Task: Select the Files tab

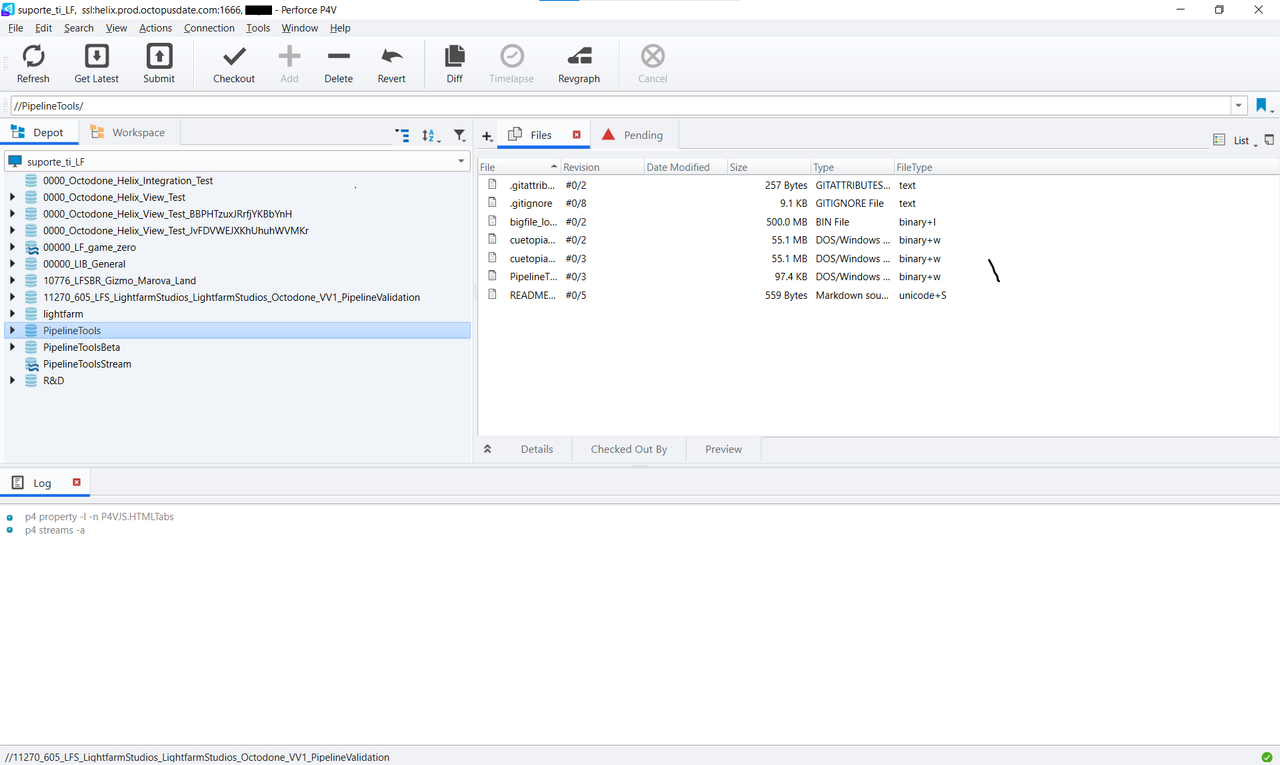Action: click(x=541, y=135)
